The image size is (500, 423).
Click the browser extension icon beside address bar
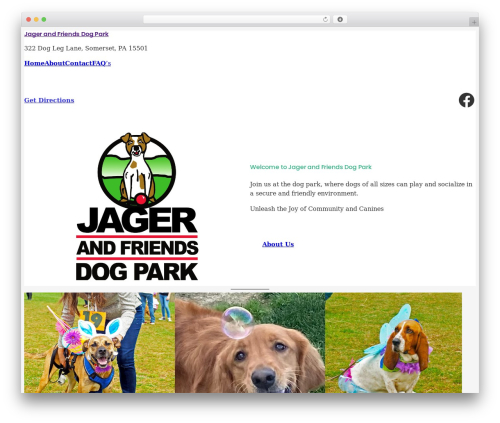pyautogui.click(x=340, y=20)
